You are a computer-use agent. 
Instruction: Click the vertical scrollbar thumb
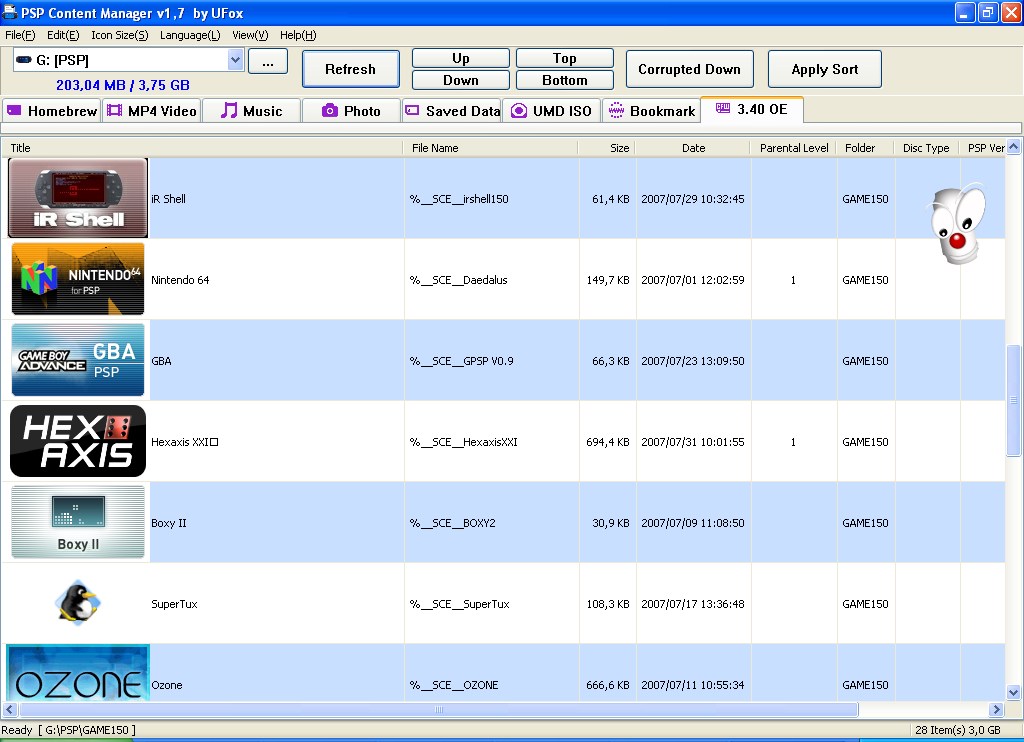pyautogui.click(x=1014, y=400)
